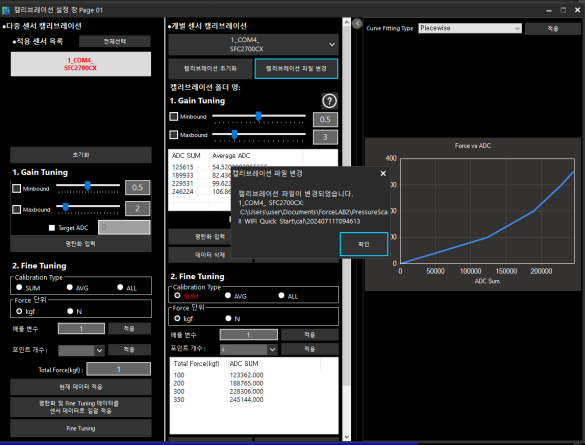This screenshot has height=445, width=585.
Task: Click ADC SUM value 228306.000
Action: tap(246, 391)
